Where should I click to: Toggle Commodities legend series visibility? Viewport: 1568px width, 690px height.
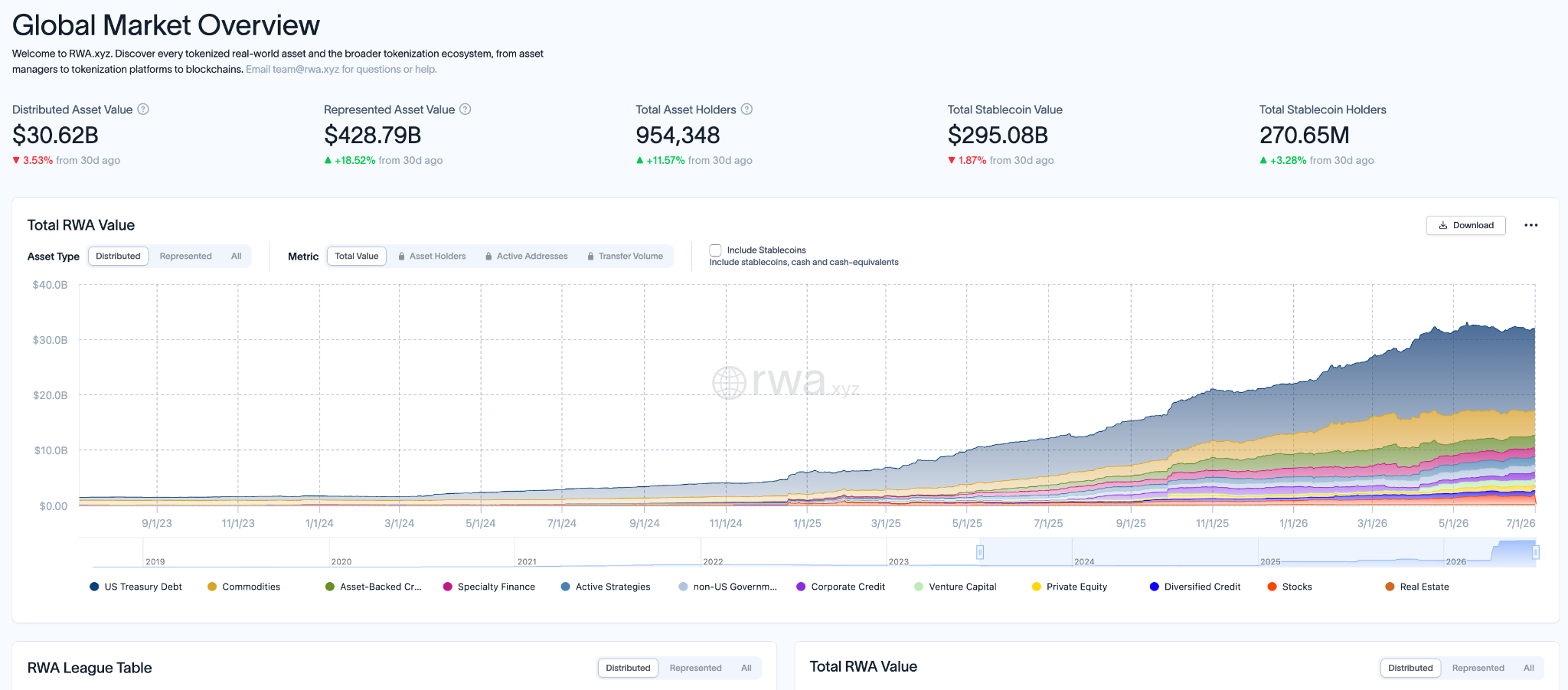244,587
